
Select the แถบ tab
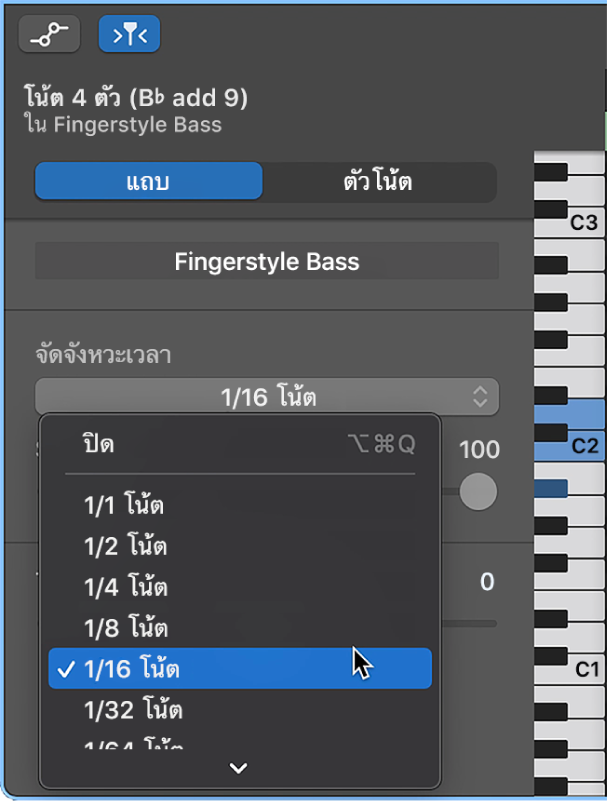pyautogui.click(x=148, y=181)
